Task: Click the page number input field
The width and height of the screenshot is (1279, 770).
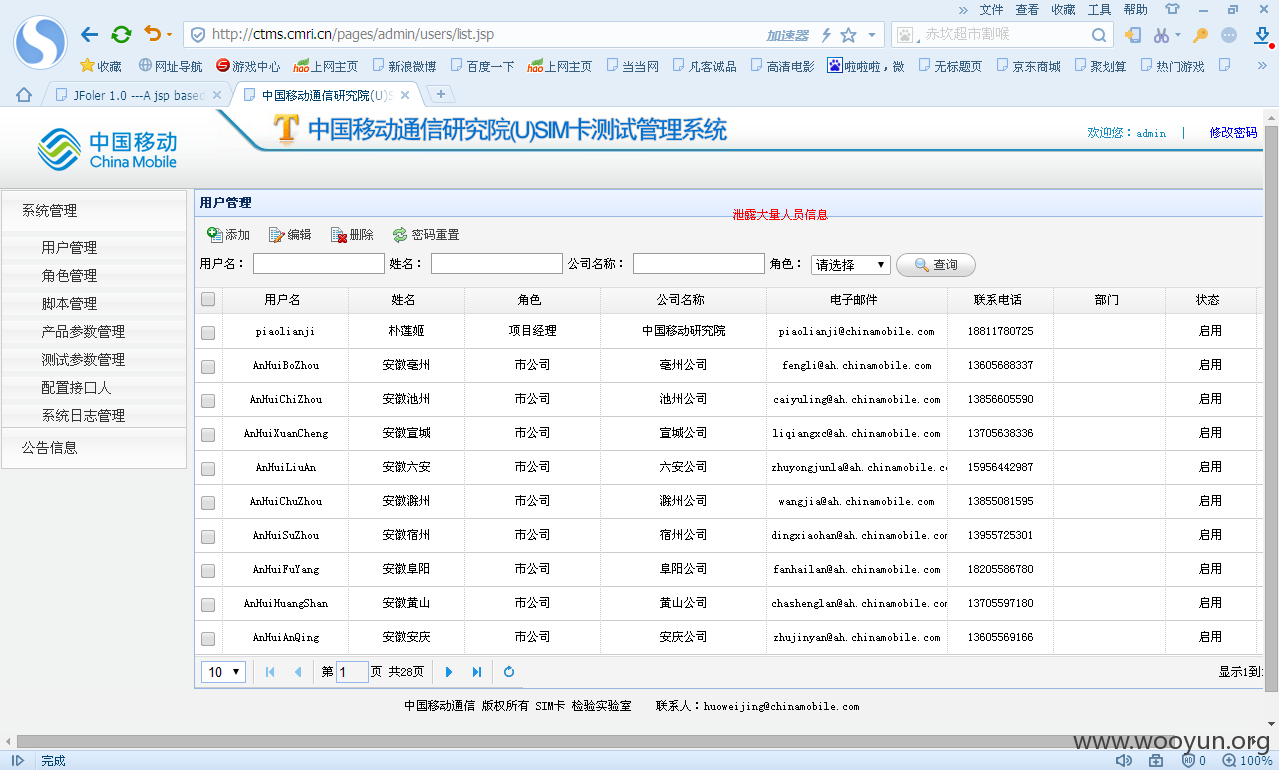Action: [352, 672]
